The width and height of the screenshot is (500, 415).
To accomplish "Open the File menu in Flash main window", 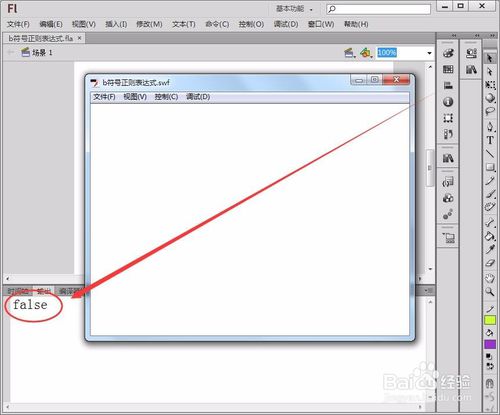I will tap(18, 24).
